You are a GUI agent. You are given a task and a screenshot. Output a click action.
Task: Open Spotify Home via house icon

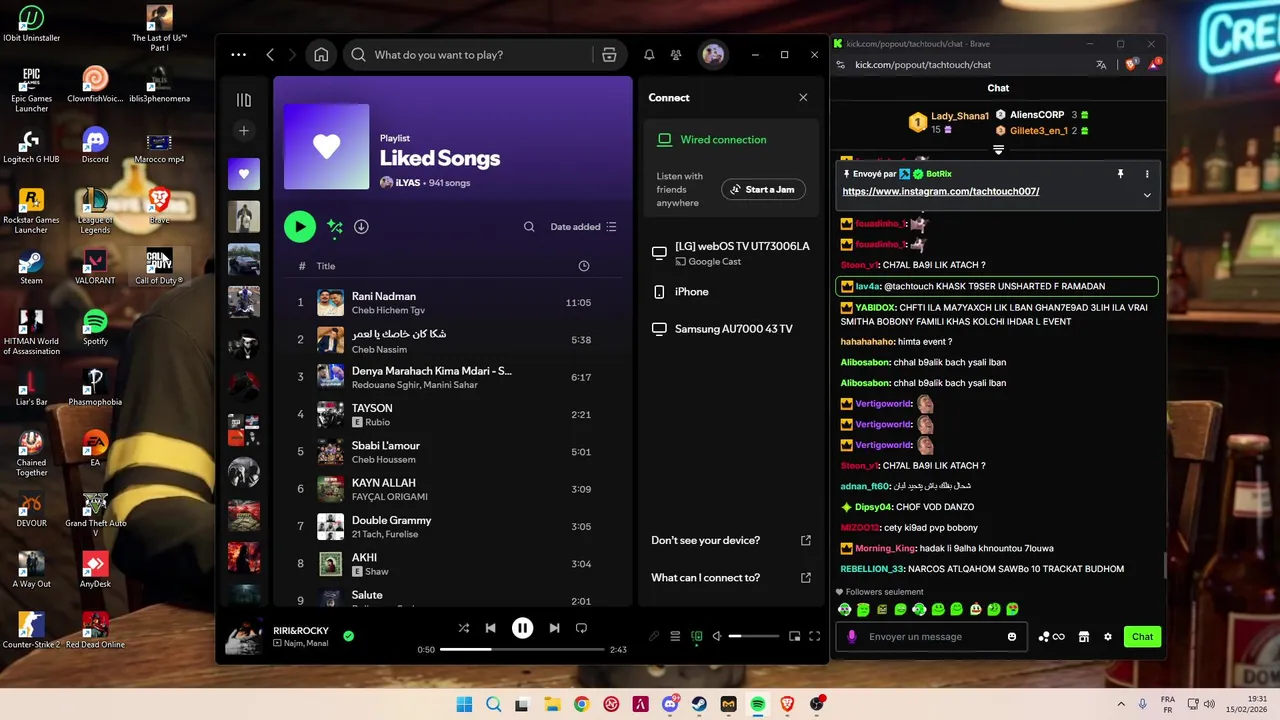[x=321, y=55]
